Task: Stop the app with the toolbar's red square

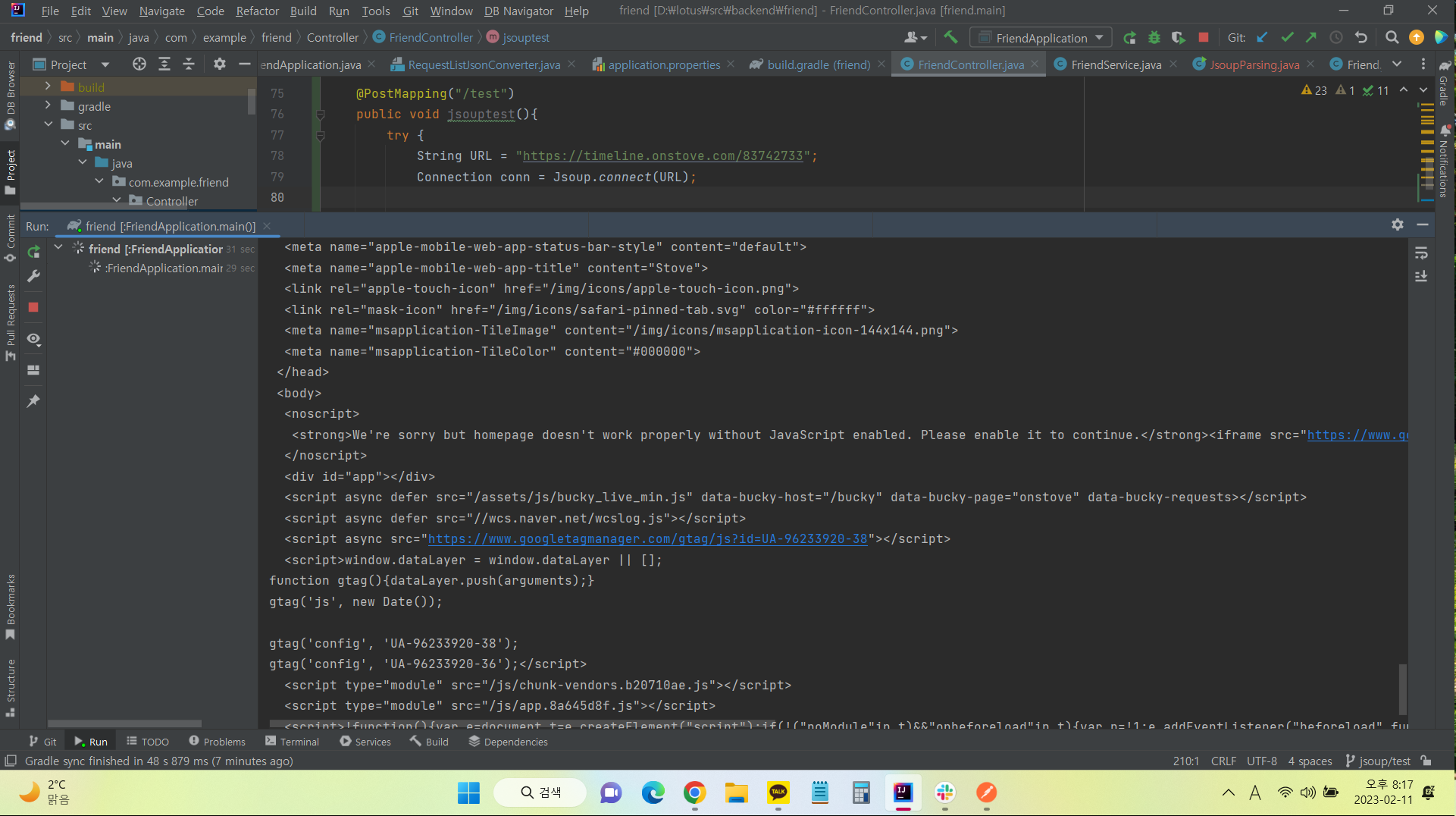Action: [x=1203, y=37]
